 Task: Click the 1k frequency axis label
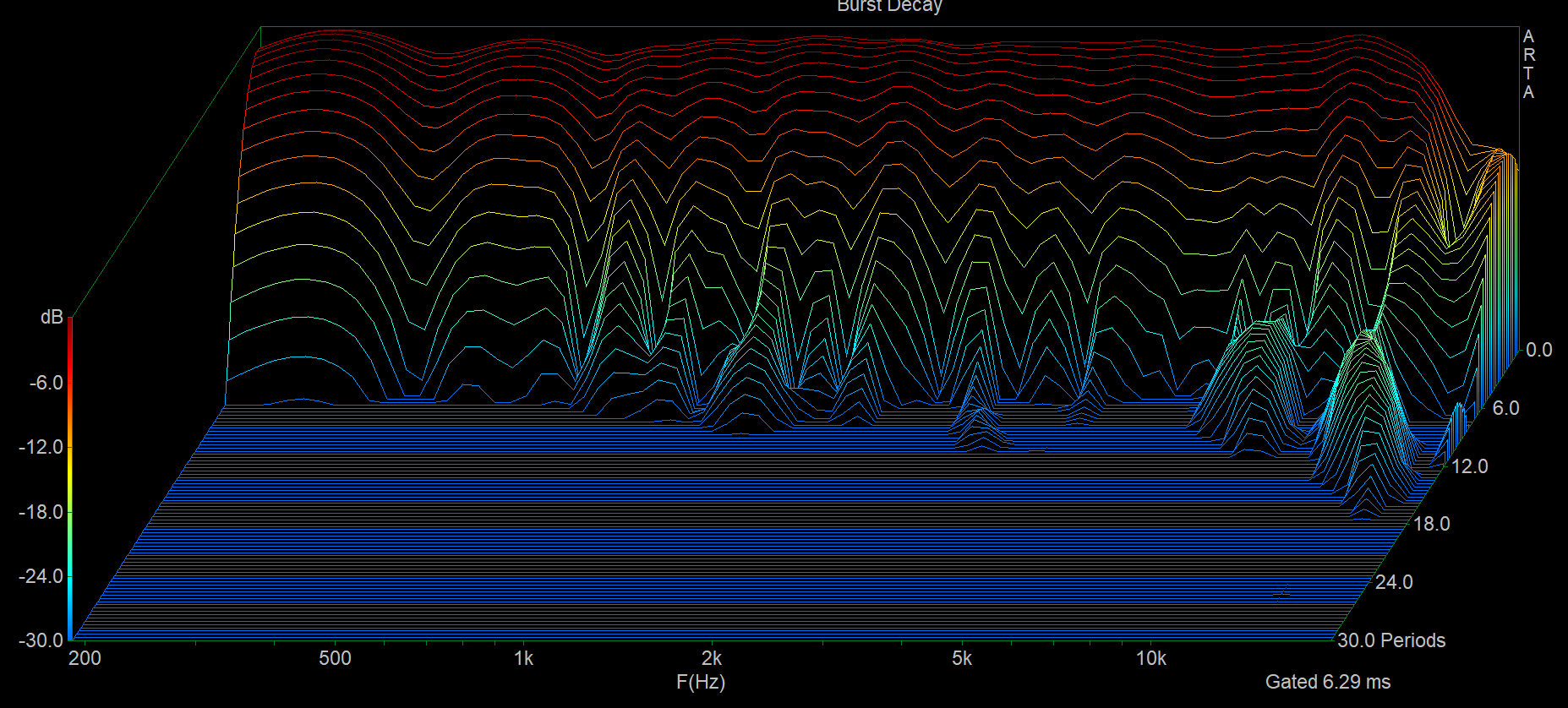tap(523, 658)
